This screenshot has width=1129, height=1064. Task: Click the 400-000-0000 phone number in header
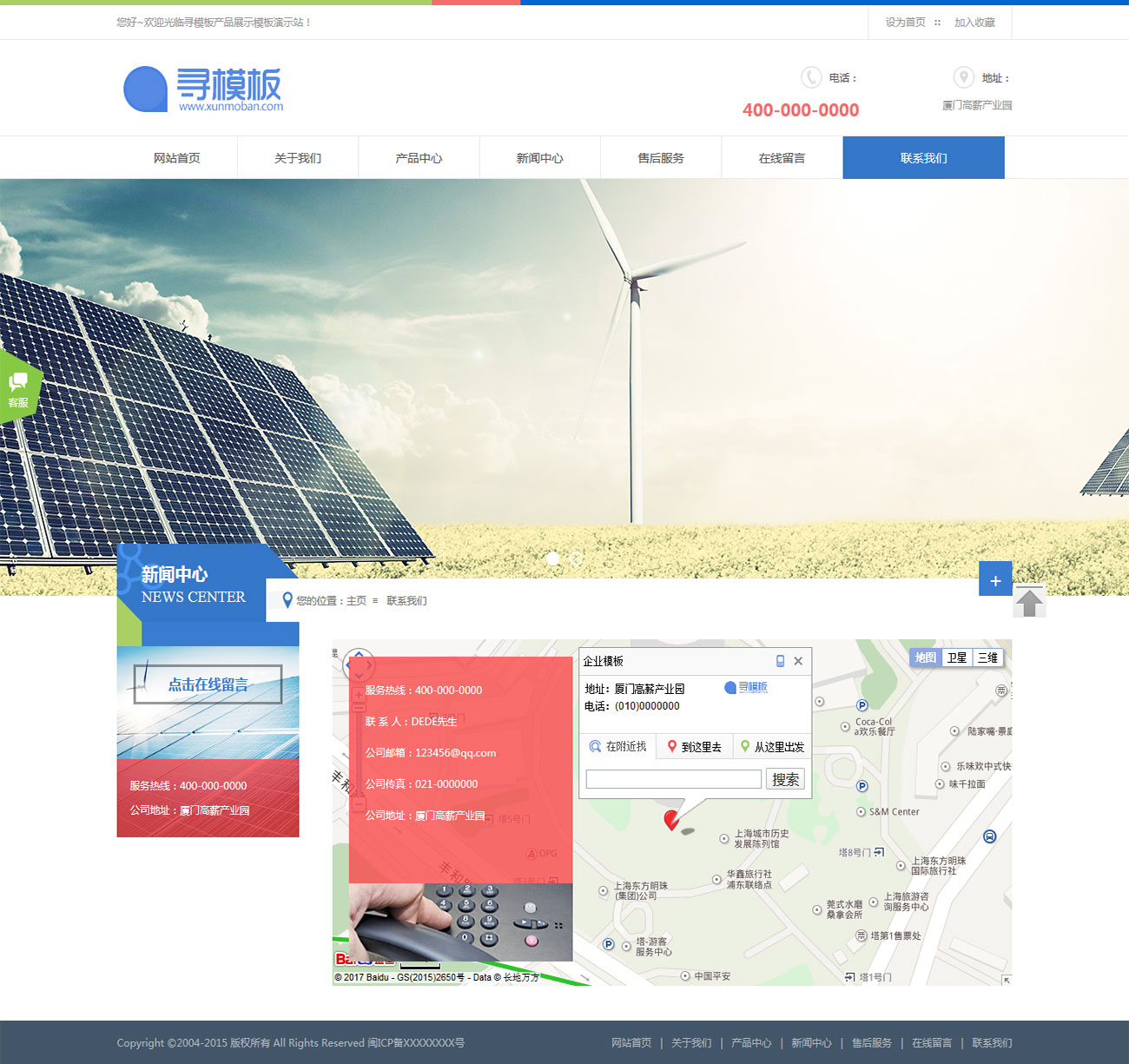[x=801, y=110]
